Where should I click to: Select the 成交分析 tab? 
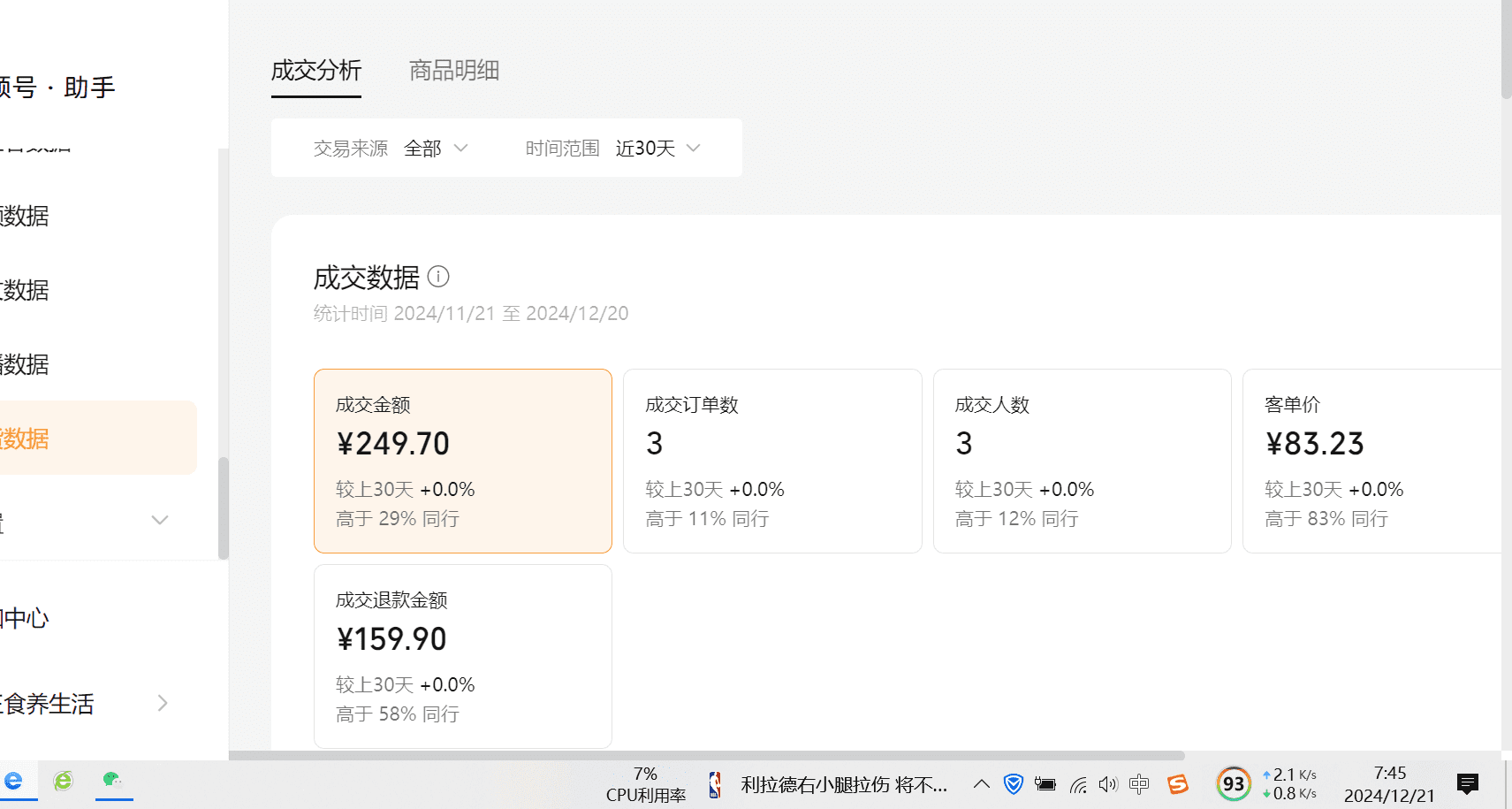pyautogui.click(x=315, y=71)
